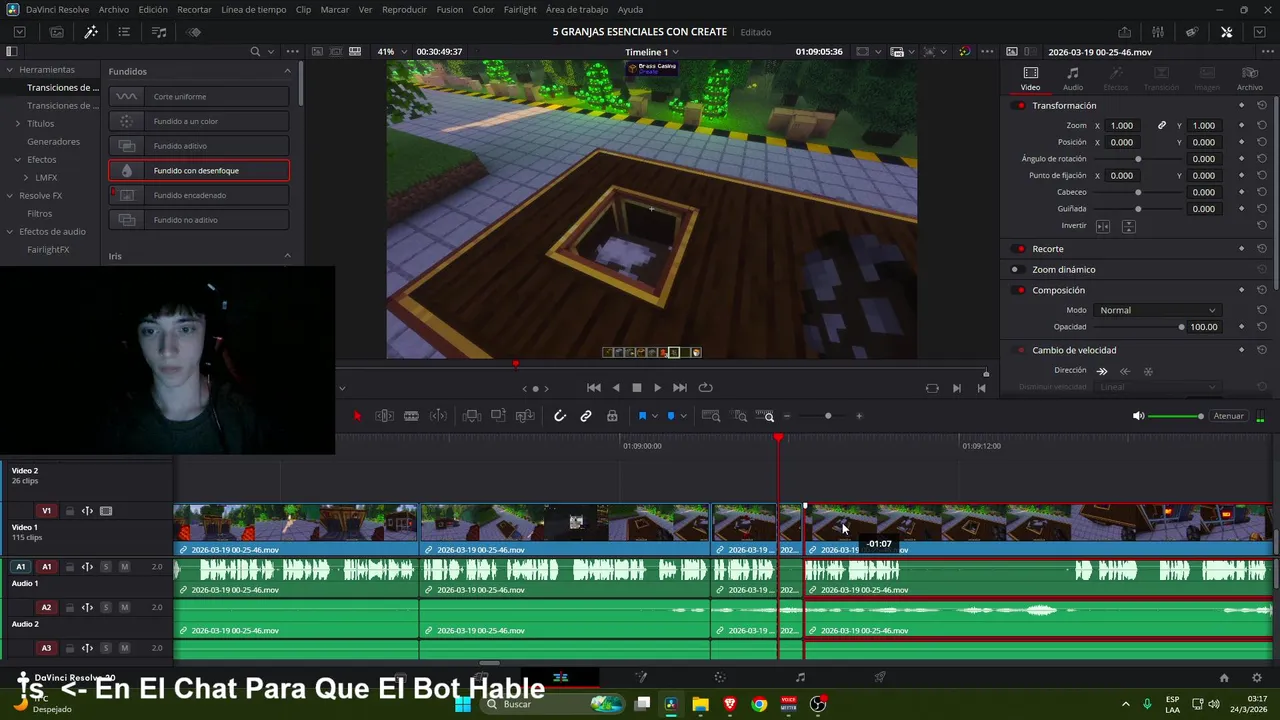Open the Línea de tiempo menu
This screenshot has width=1280, height=720.
pyautogui.click(x=253, y=9)
